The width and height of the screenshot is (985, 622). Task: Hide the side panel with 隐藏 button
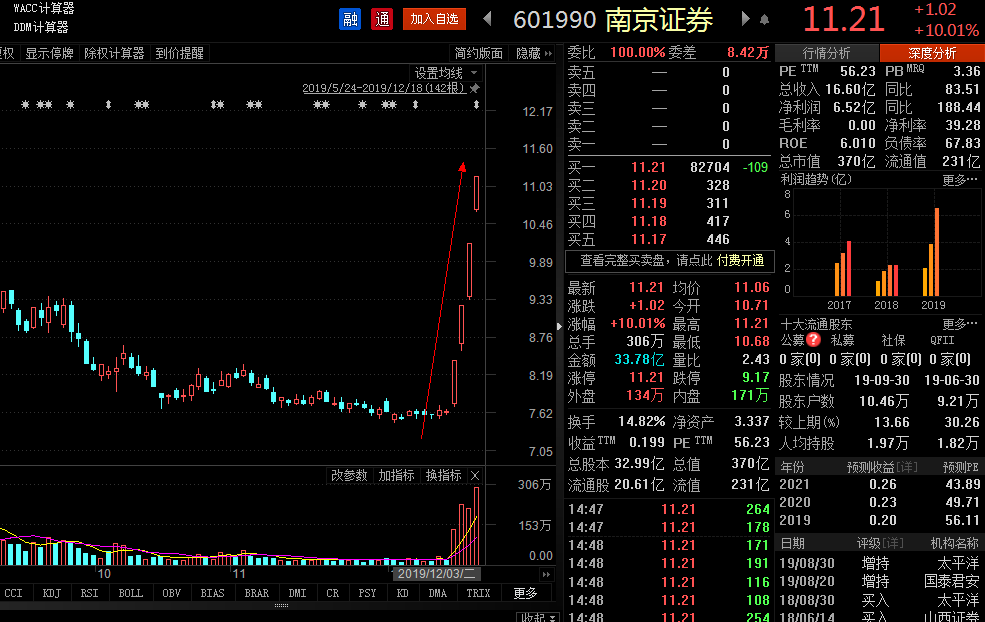pos(533,53)
